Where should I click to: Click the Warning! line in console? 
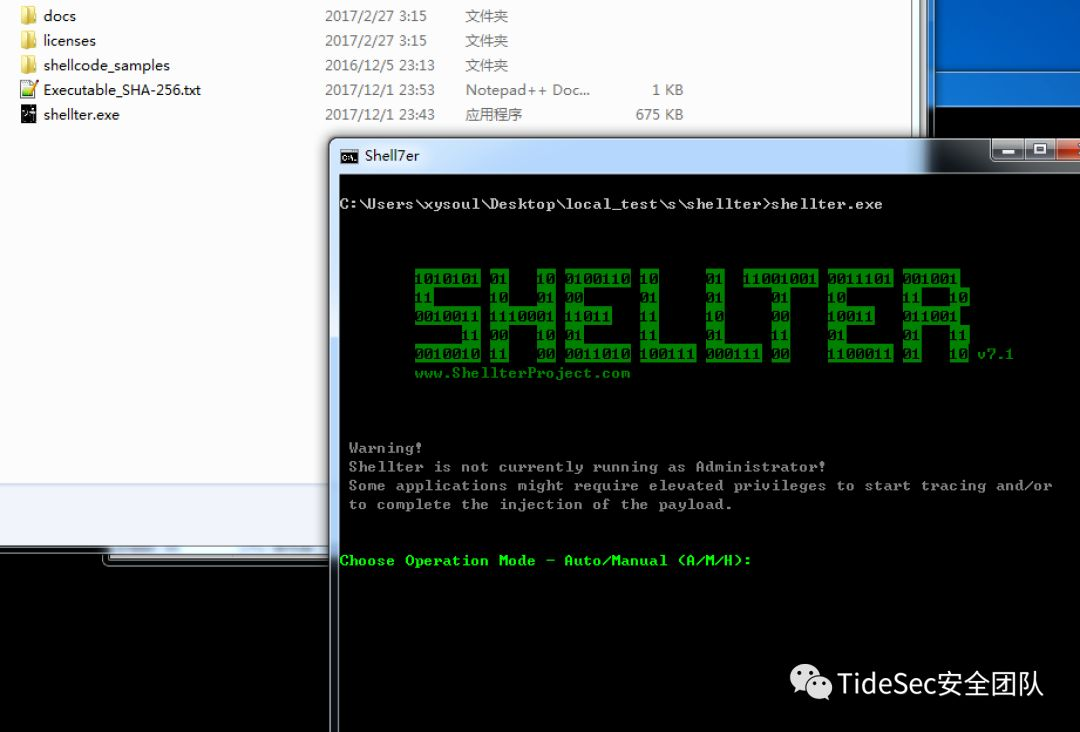[x=385, y=448]
